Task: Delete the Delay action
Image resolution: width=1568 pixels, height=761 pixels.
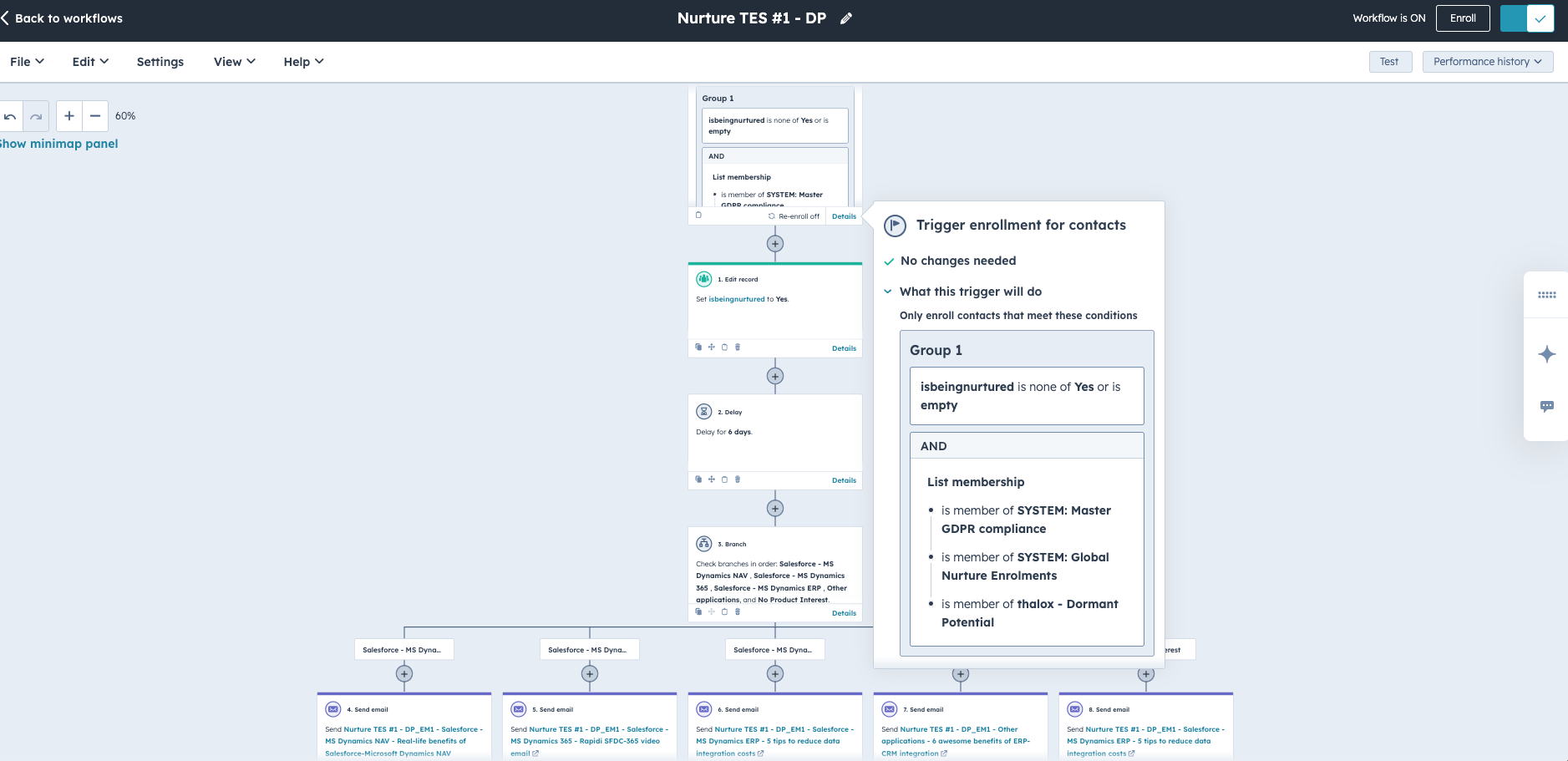Action: tap(738, 479)
